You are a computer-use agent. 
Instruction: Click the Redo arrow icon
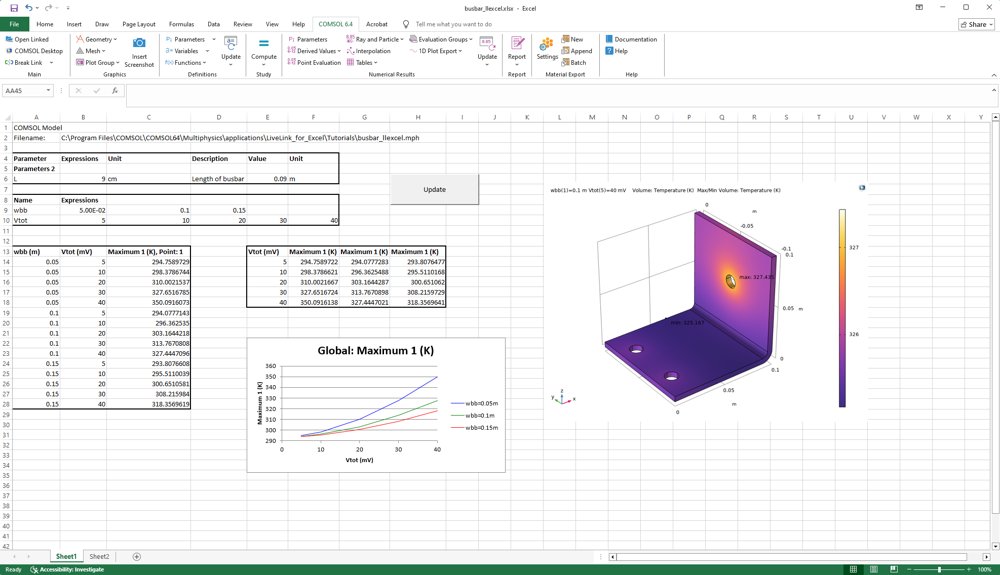[x=48, y=8]
